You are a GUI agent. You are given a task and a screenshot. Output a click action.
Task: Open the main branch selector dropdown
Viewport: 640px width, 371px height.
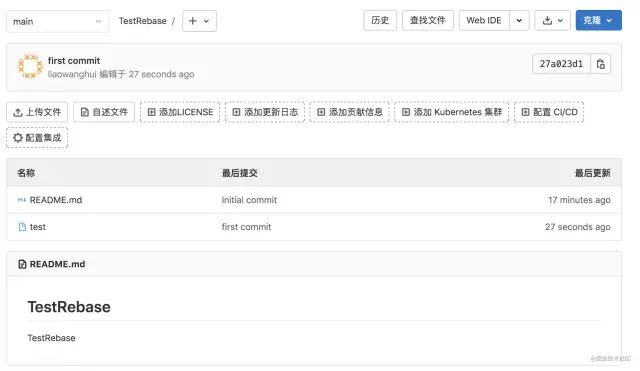58,21
